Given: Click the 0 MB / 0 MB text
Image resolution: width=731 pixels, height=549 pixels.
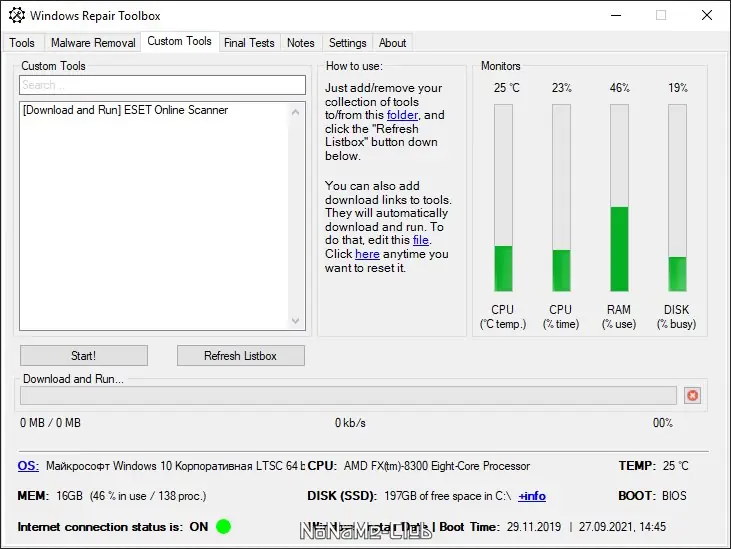Looking at the screenshot, I should click(50, 423).
